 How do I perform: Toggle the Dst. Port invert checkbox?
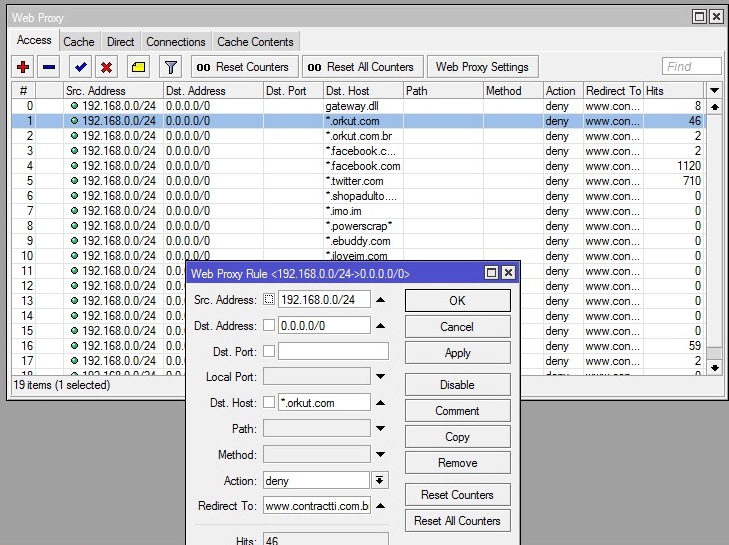click(x=269, y=351)
